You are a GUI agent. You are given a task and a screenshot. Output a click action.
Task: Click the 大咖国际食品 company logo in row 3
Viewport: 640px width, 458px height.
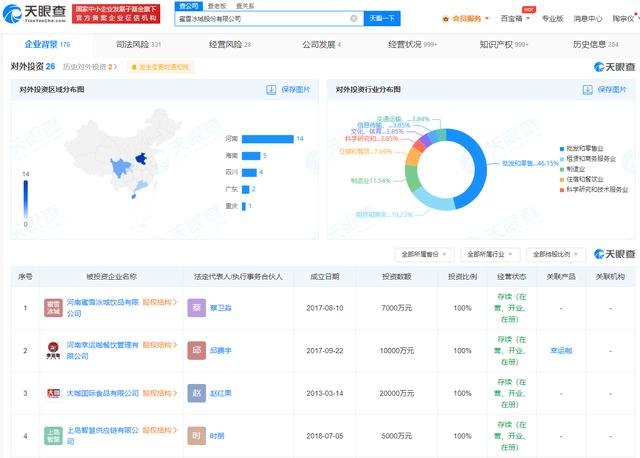53,393
